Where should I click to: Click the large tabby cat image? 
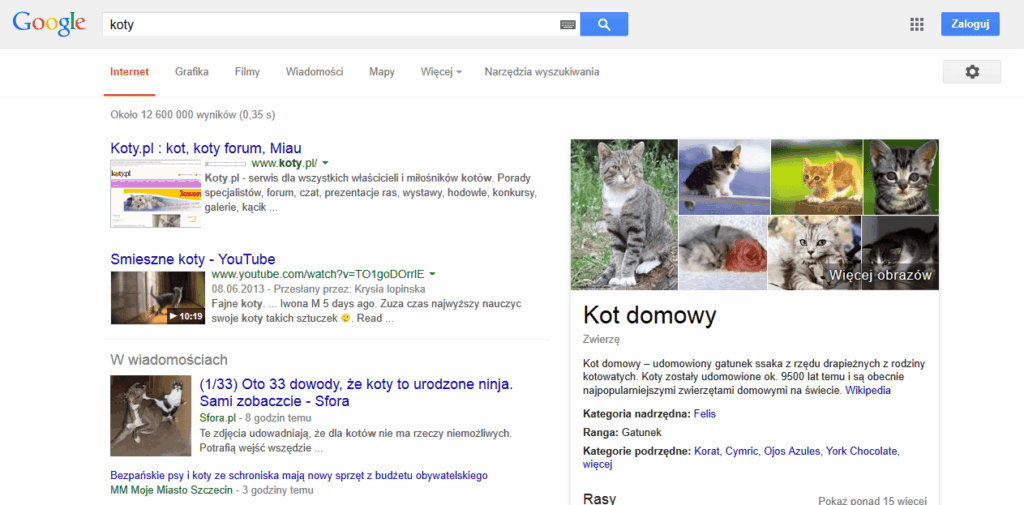click(x=624, y=214)
